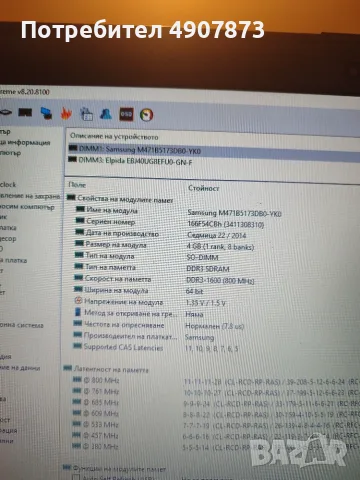
Task: Click the value 'Нормален (7.8 us)'
Action: 214,326
